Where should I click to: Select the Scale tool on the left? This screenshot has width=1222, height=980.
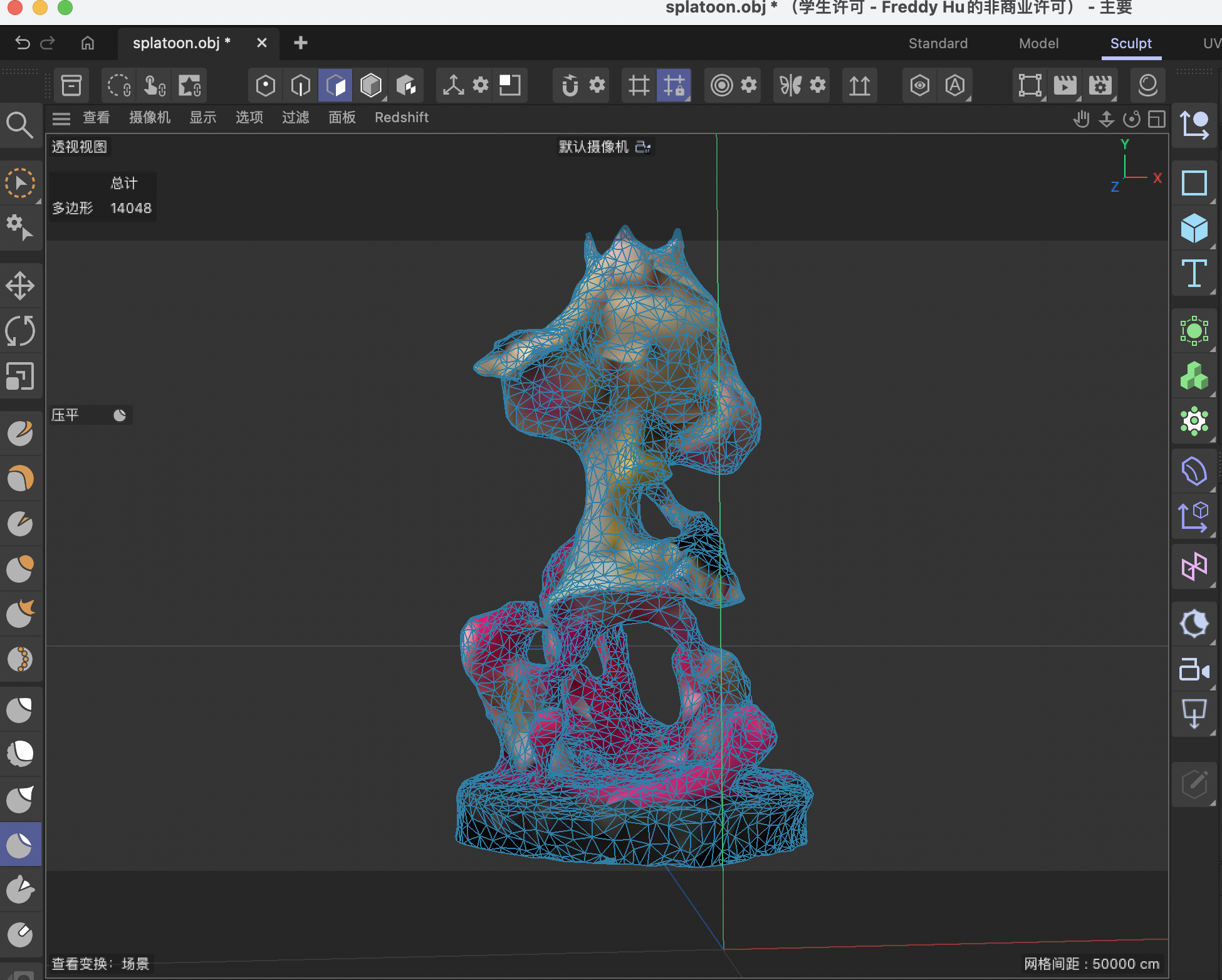(21, 376)
